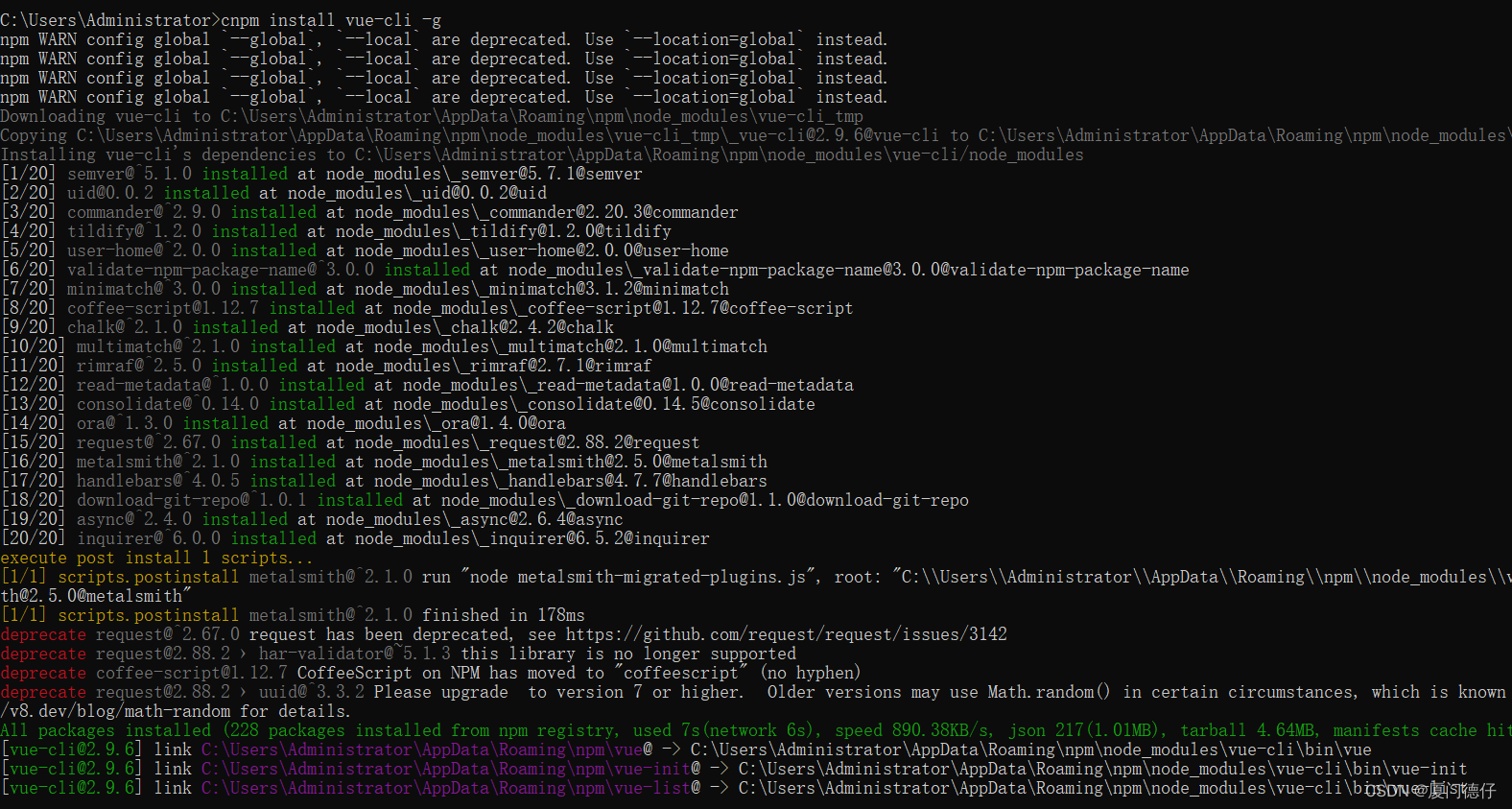Click the '[8/20]' coffee-script installed line

pyautogui.click(x=427, y=308)
